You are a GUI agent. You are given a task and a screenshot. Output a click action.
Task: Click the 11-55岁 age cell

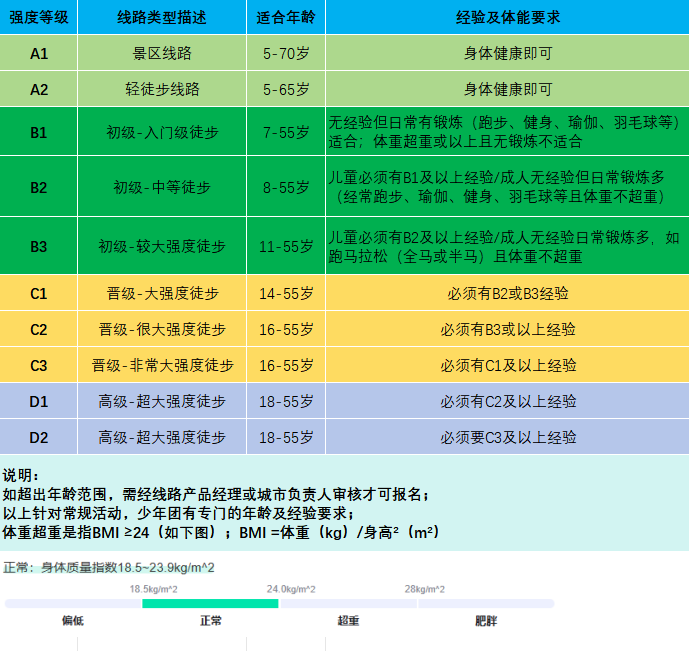285,246
